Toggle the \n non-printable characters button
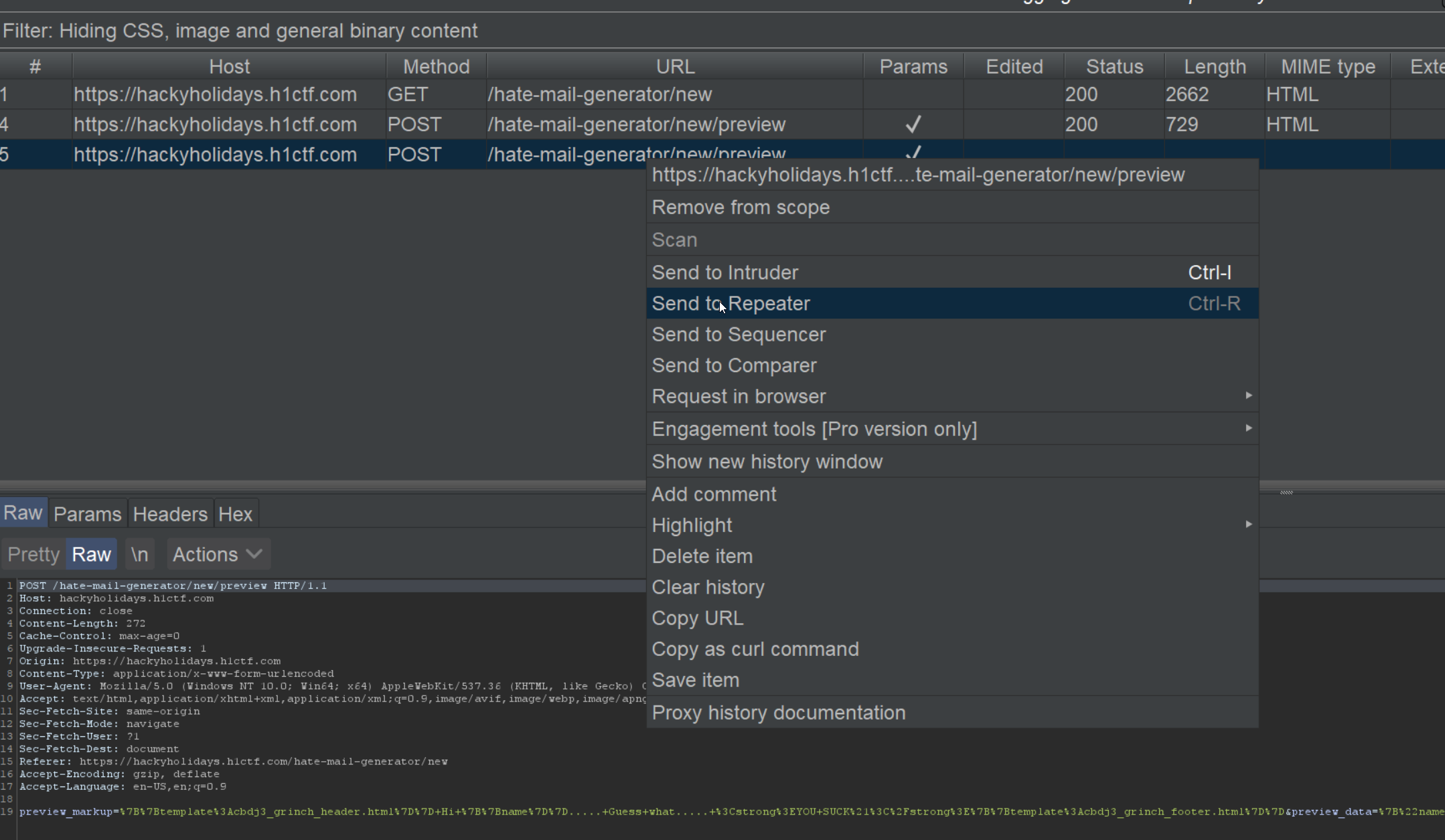Viewport: 1445px width, 840px height. (x=139, y=554)
